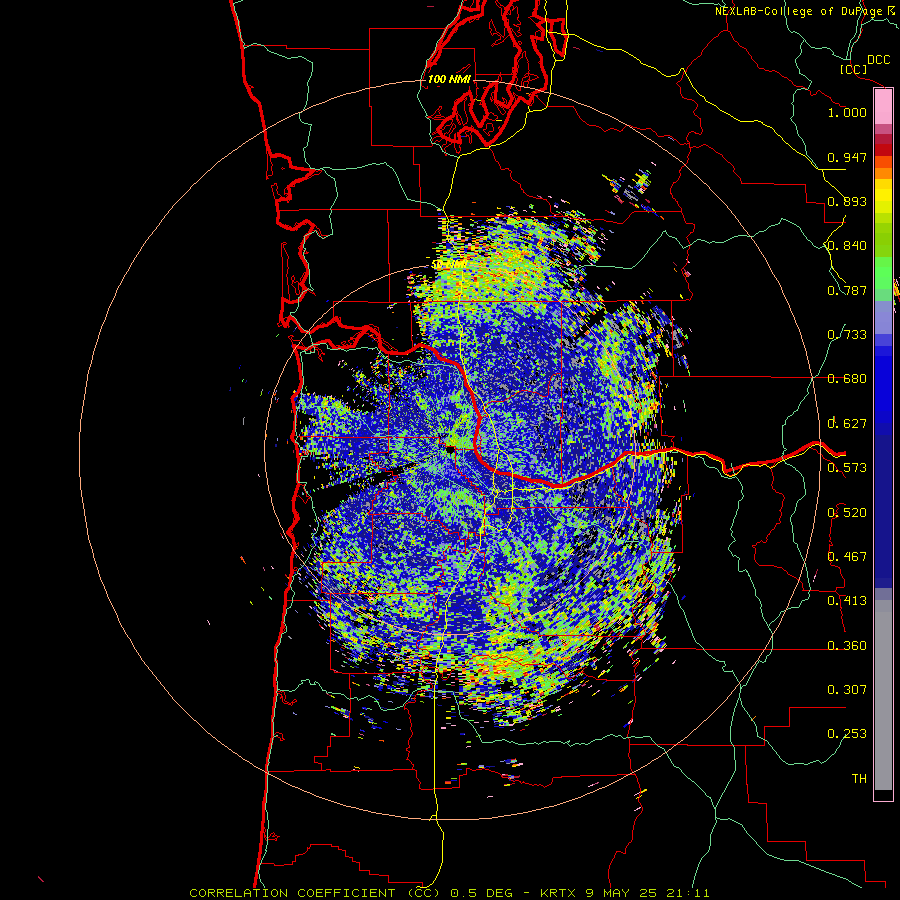Click the 0.680 scale value

[x=847, y=379]
